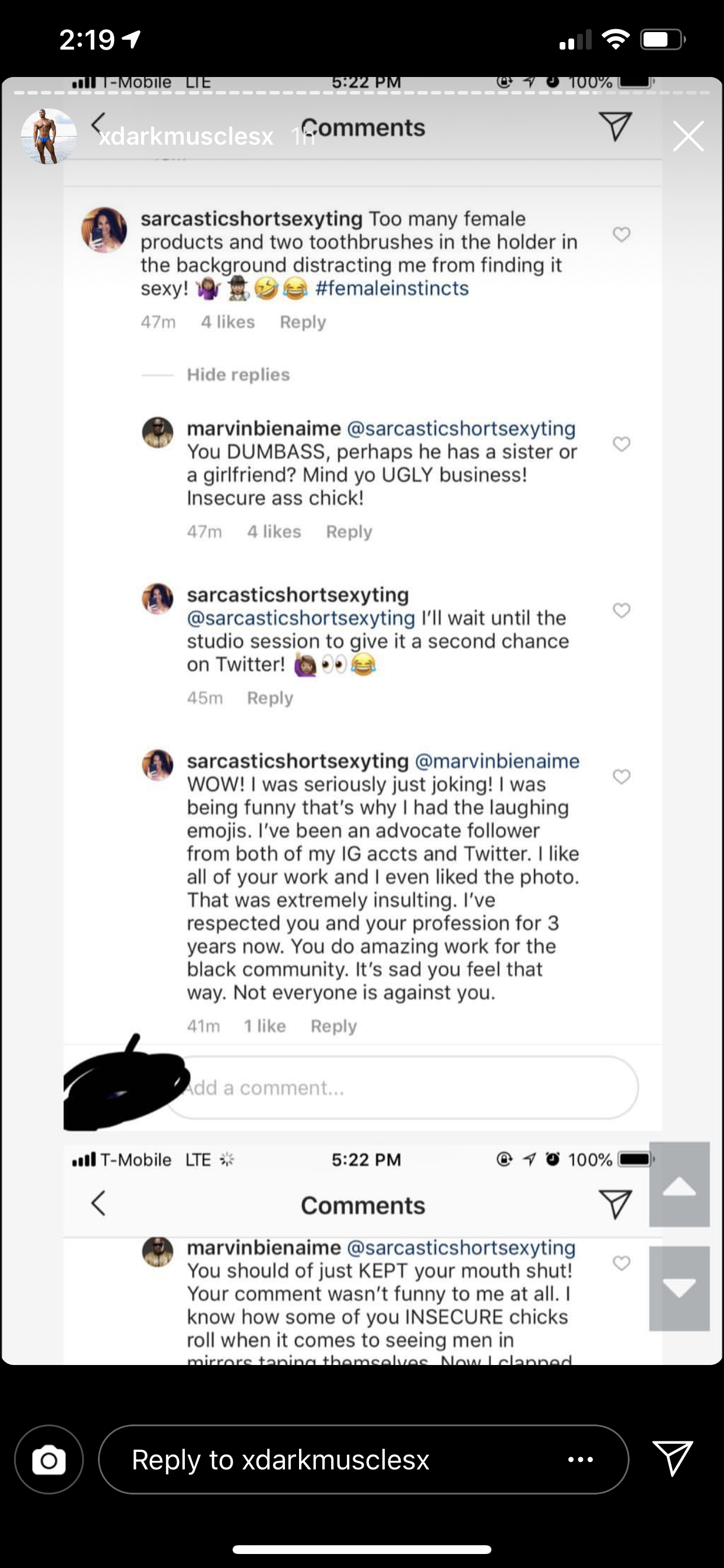This screenshot has height=1568, width=724.
Task: Tap the send paper plane icon at bottom
Action: pyautogui.click(x=672, y=1458)
